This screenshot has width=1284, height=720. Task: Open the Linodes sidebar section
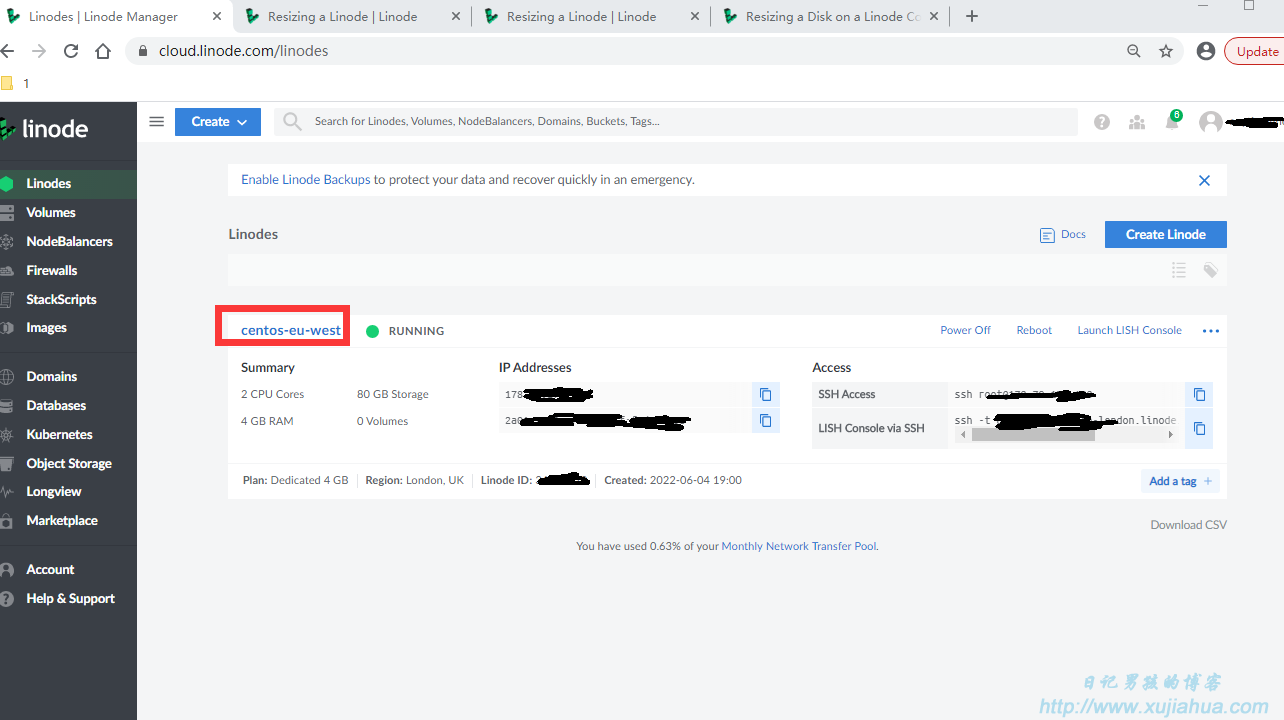(x=68, y=183)
